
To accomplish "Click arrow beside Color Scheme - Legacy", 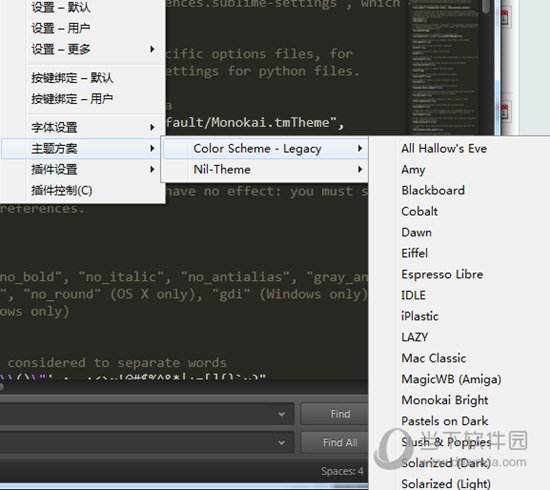I will pyautogui.click(x=360, y=148).
